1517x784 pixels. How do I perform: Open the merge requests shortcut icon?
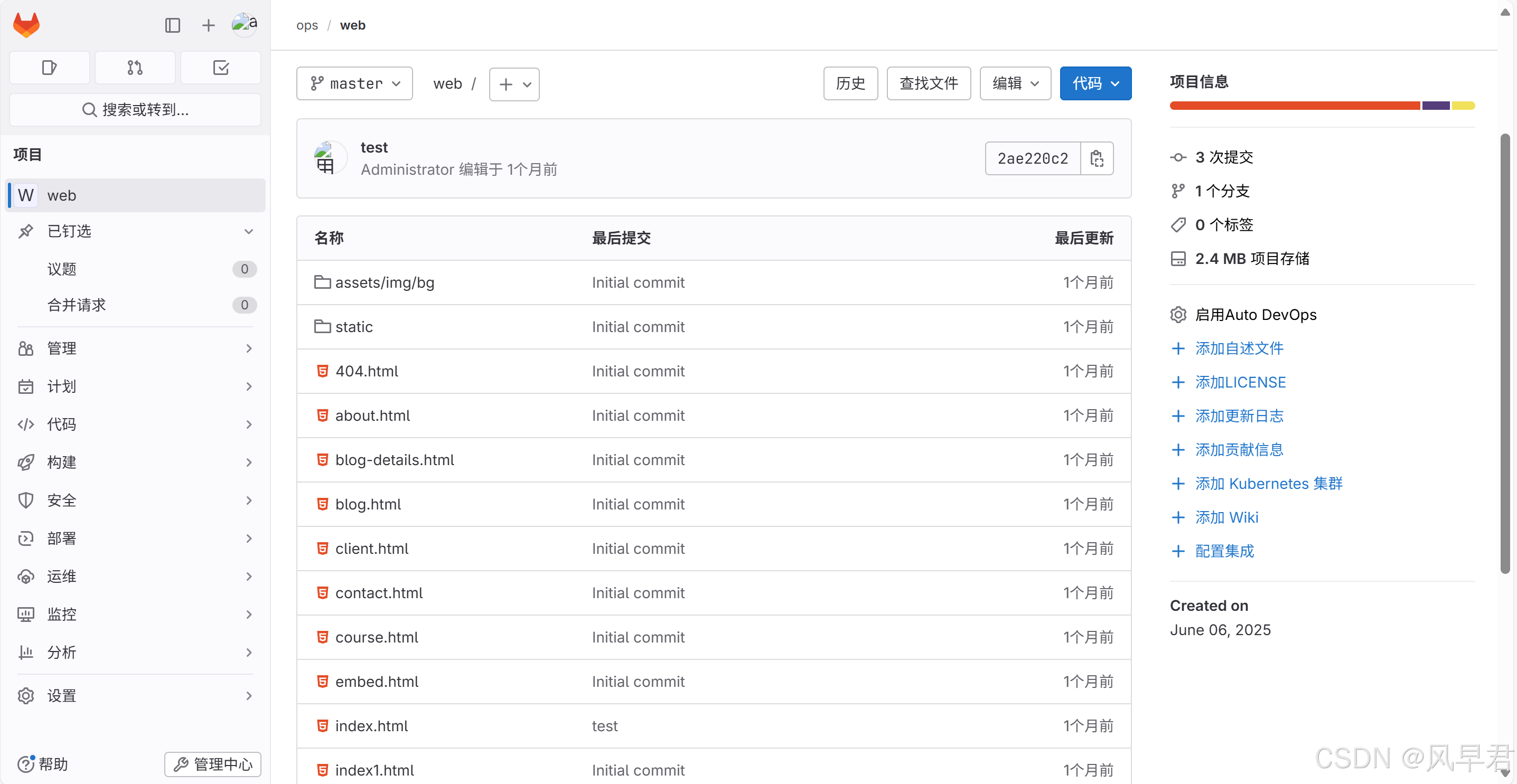[x=135, y=68]
